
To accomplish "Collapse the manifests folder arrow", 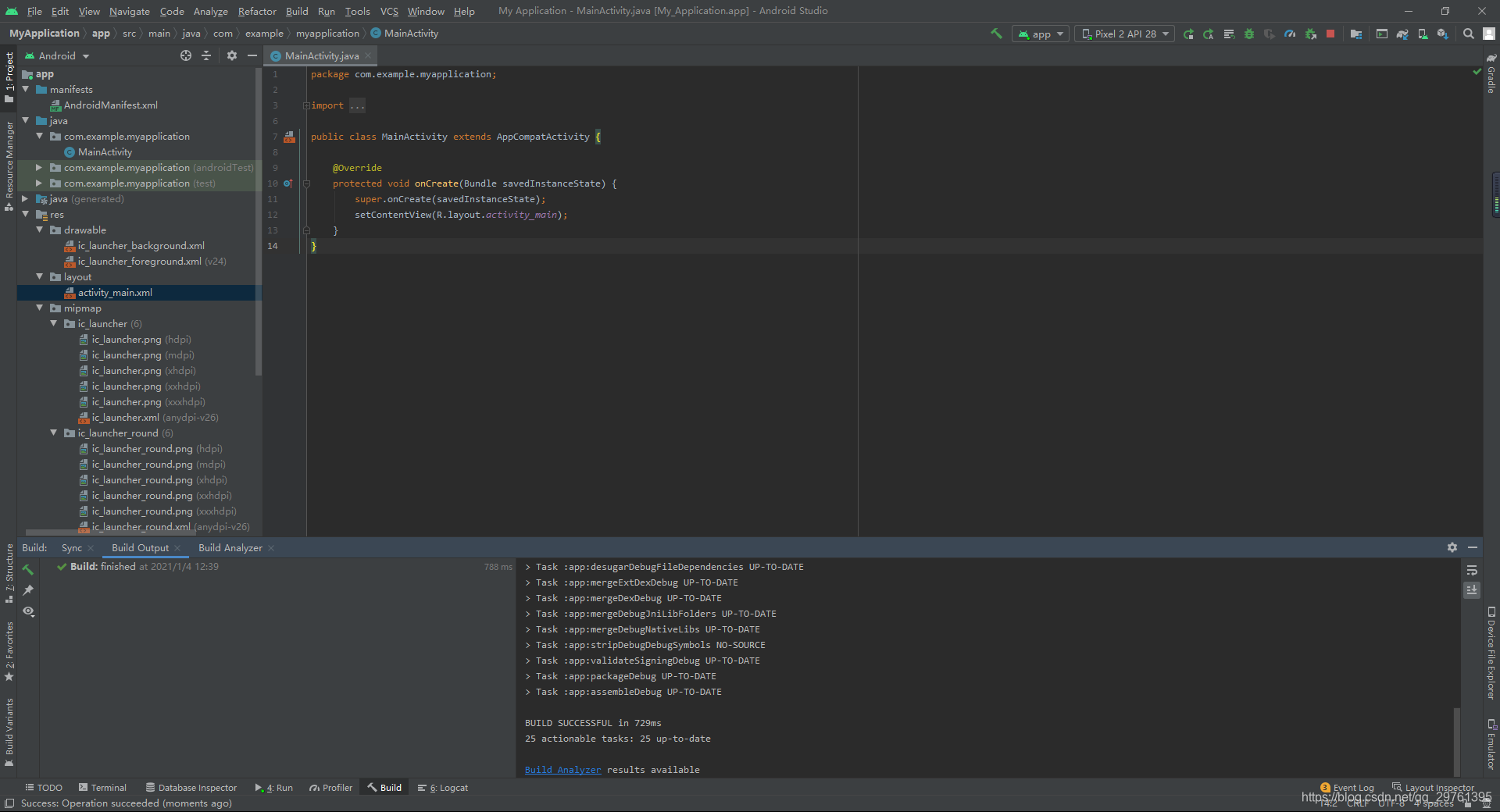I will tap(26, 89).
